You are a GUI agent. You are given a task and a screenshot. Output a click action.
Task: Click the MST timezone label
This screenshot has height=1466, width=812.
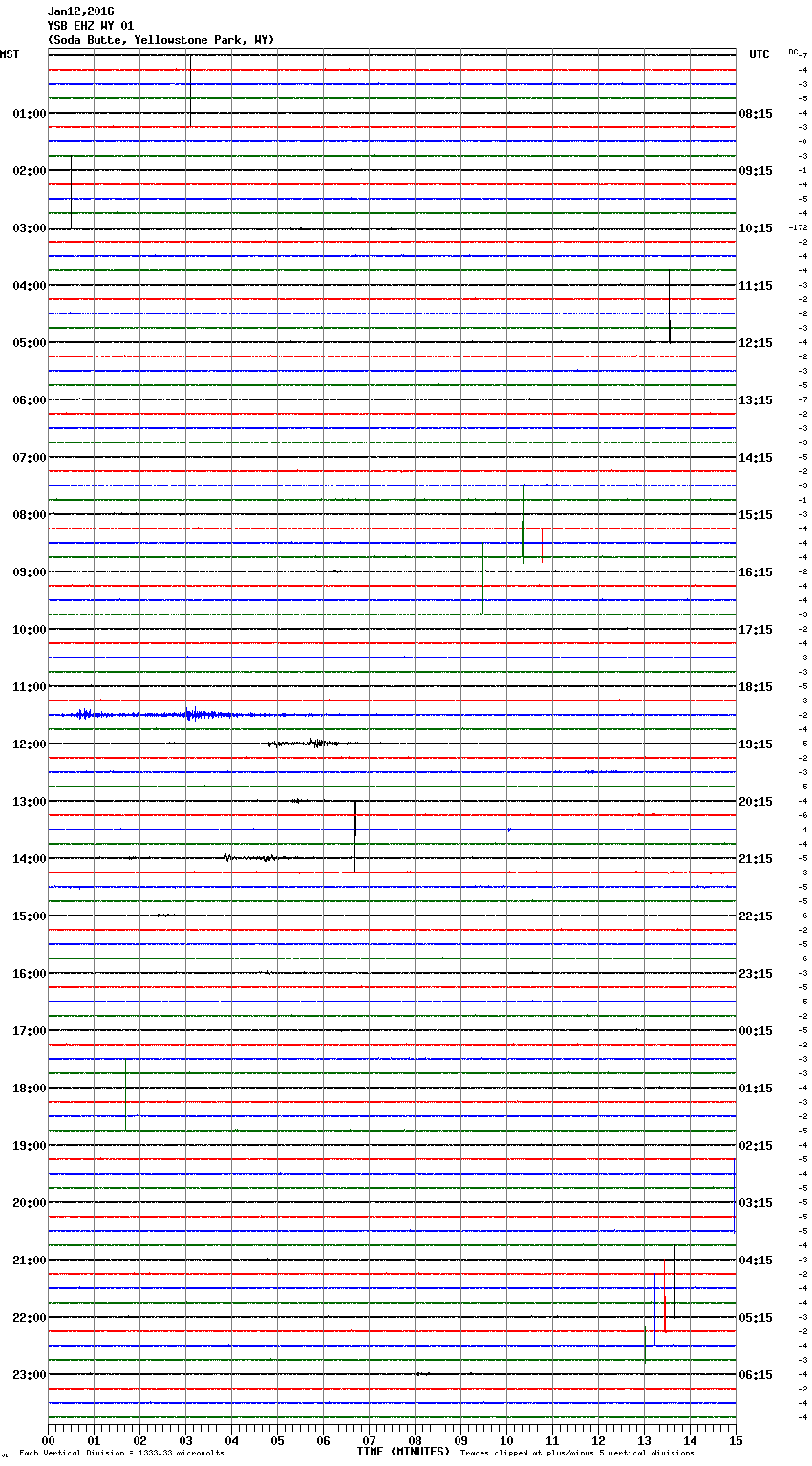coord(10,54)
